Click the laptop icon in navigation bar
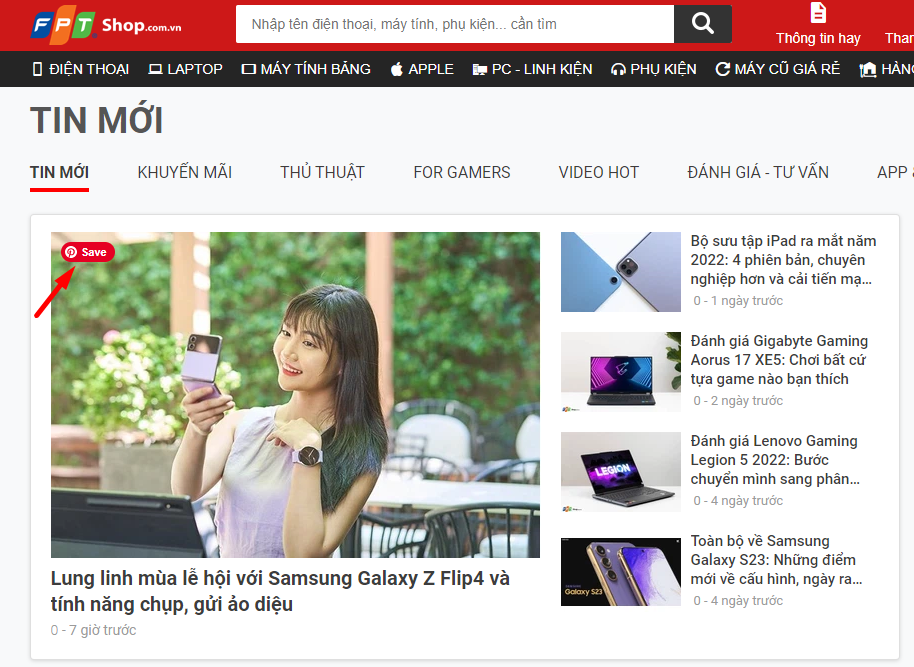914x667 pixels. click(155, 69)
